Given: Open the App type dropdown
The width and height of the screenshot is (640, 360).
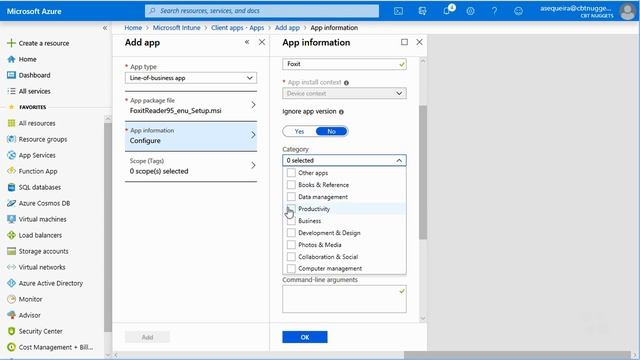Looking at the screenshot, I should (x=191, y=78).
